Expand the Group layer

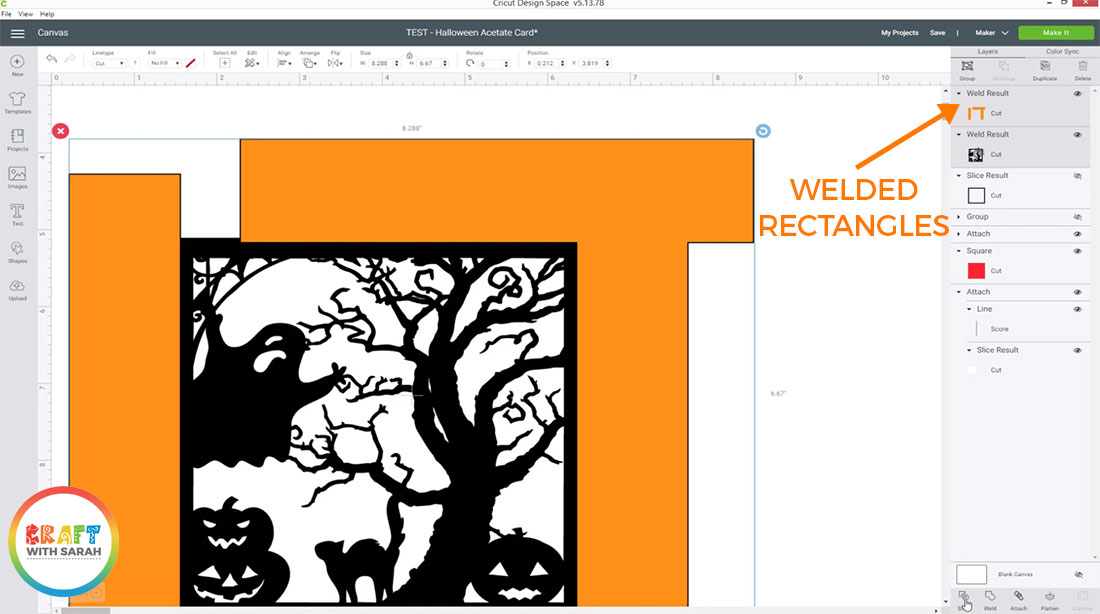pyautogui.click(x=959, y=217)
